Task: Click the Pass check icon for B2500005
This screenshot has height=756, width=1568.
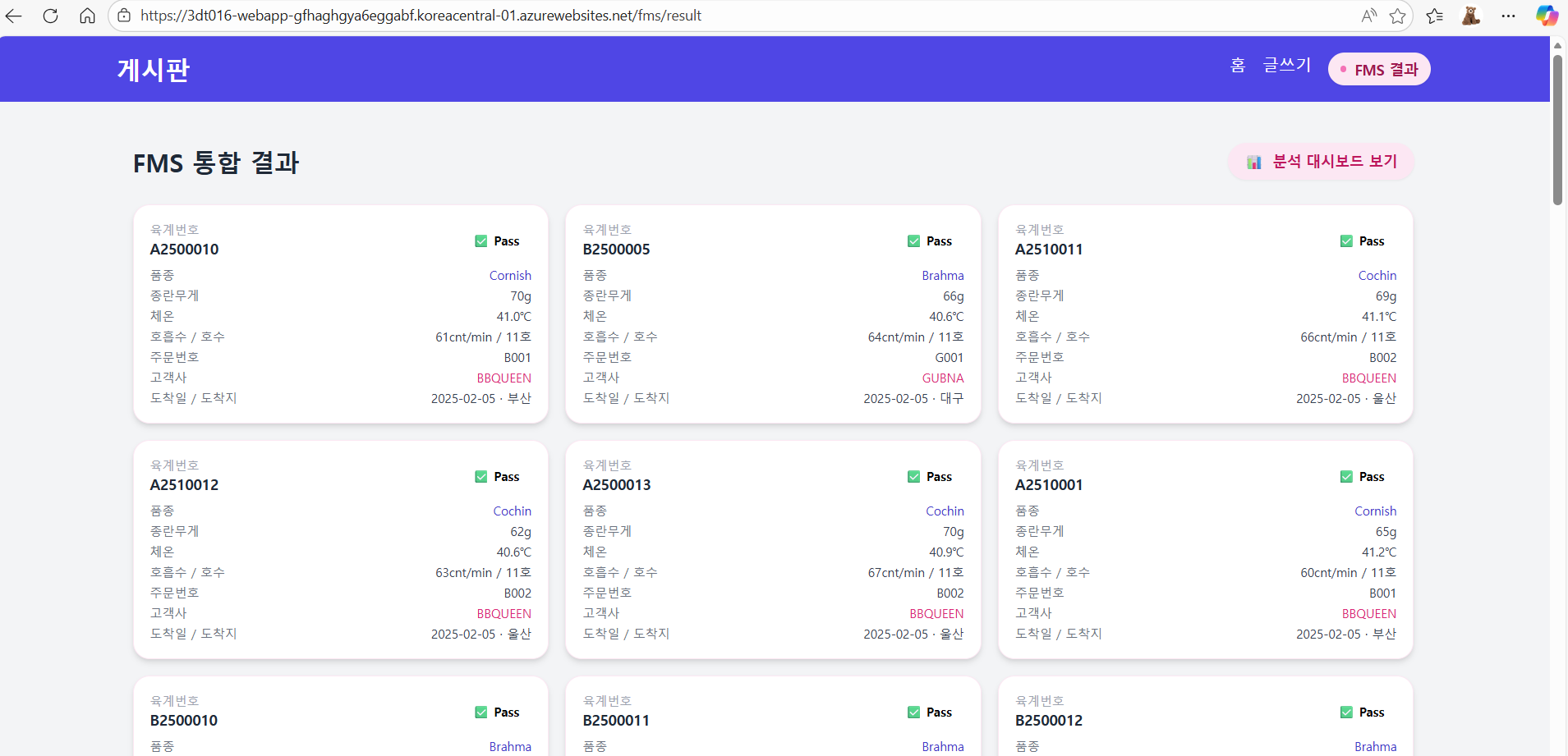Action: point(913,241)
